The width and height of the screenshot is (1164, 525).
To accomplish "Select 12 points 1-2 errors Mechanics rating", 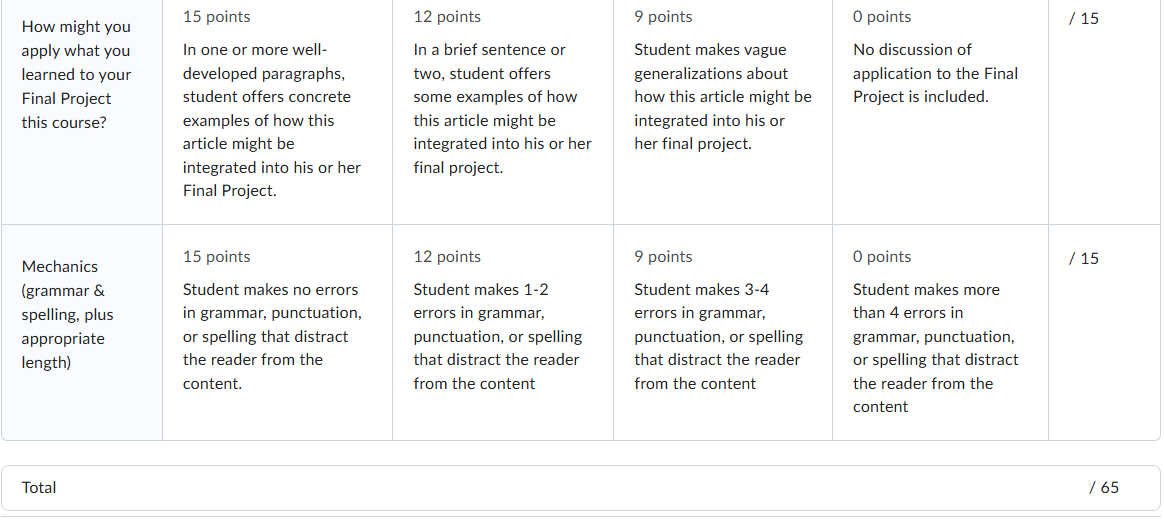I will 503,332.
